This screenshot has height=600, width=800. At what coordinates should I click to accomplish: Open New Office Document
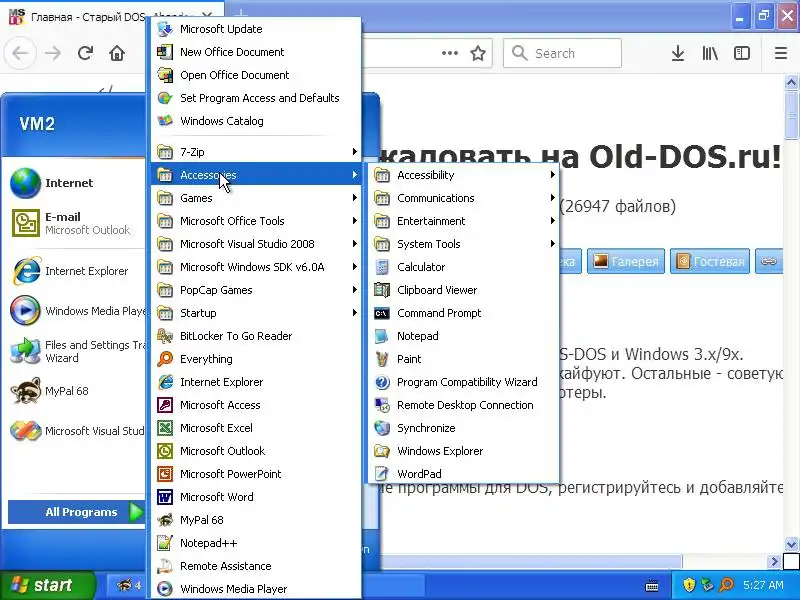pyautogui.click(x=256, y=52)
